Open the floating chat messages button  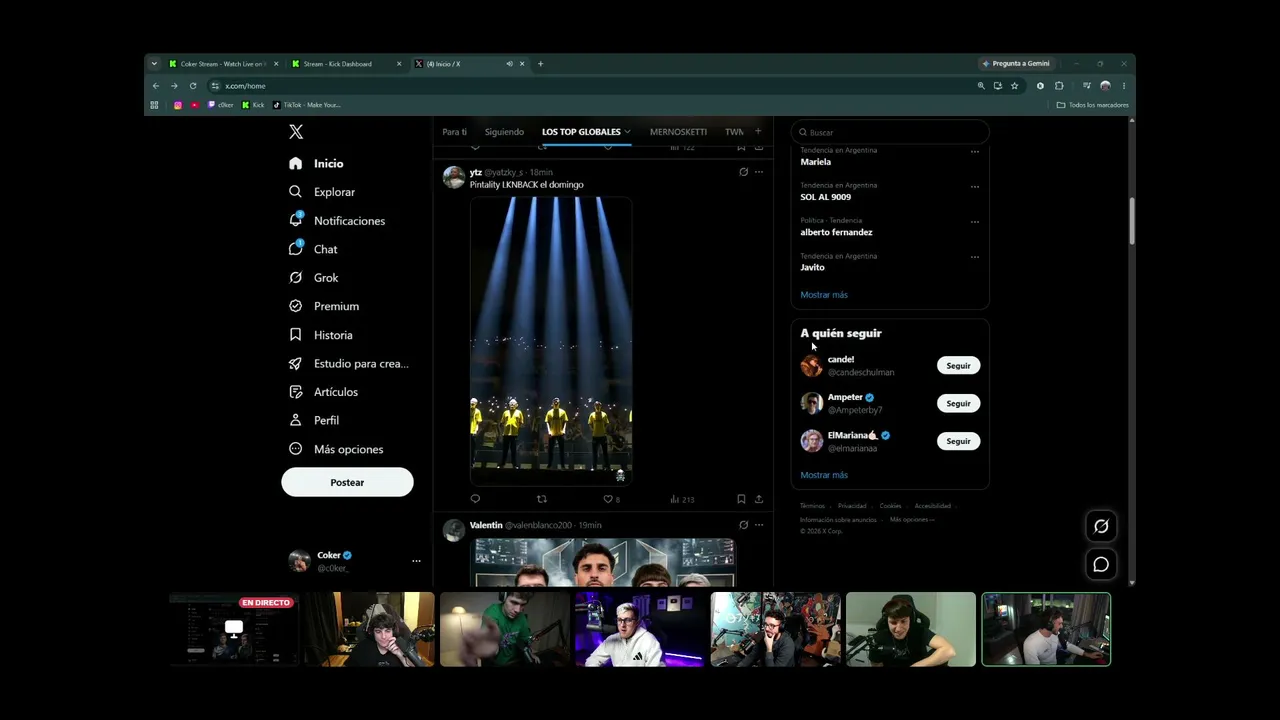click(x=1101, y=565)
